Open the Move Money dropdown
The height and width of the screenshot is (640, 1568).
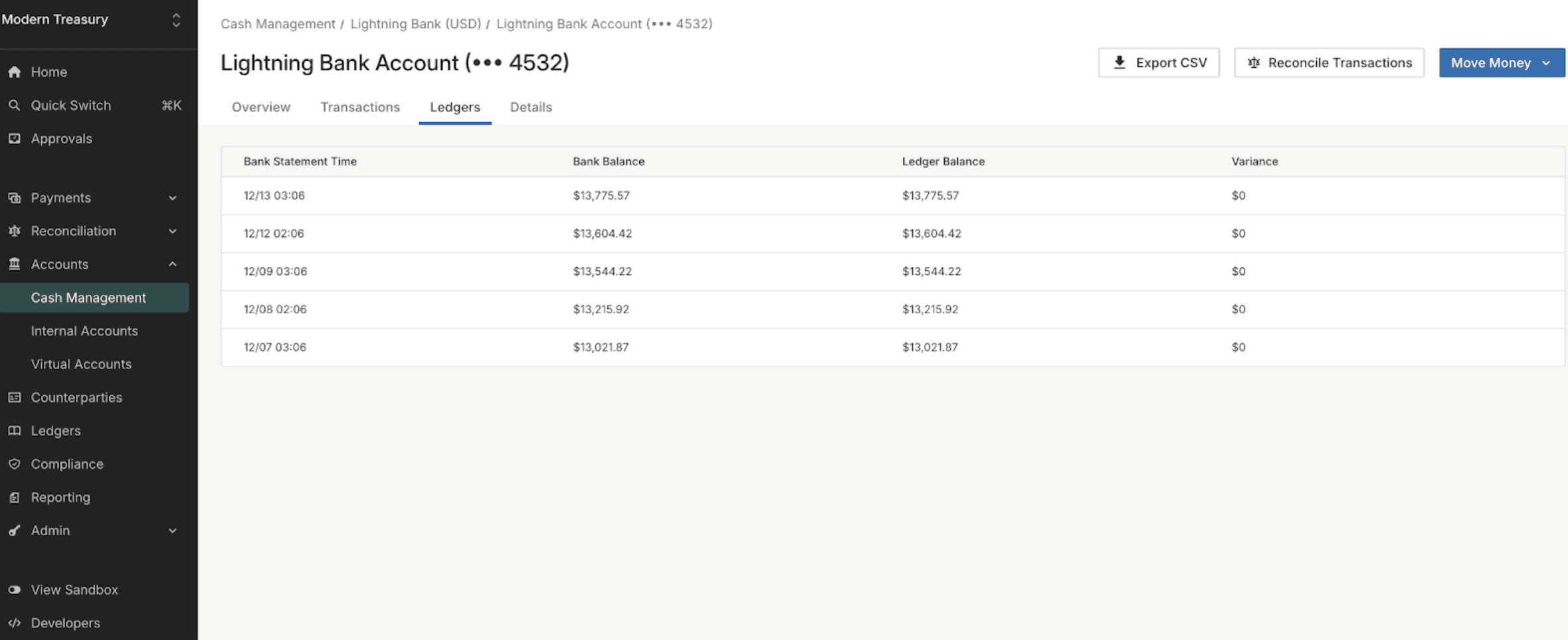[x=1502, y=62]
